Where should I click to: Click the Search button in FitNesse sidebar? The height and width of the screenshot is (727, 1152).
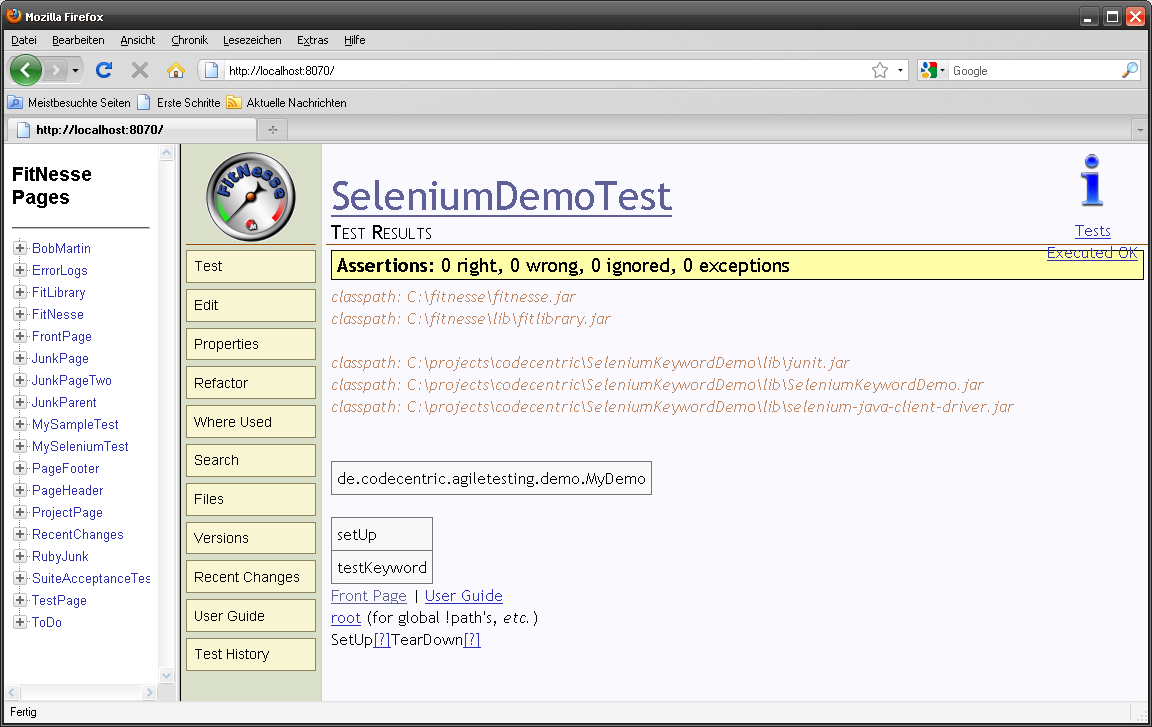[251, 460]
